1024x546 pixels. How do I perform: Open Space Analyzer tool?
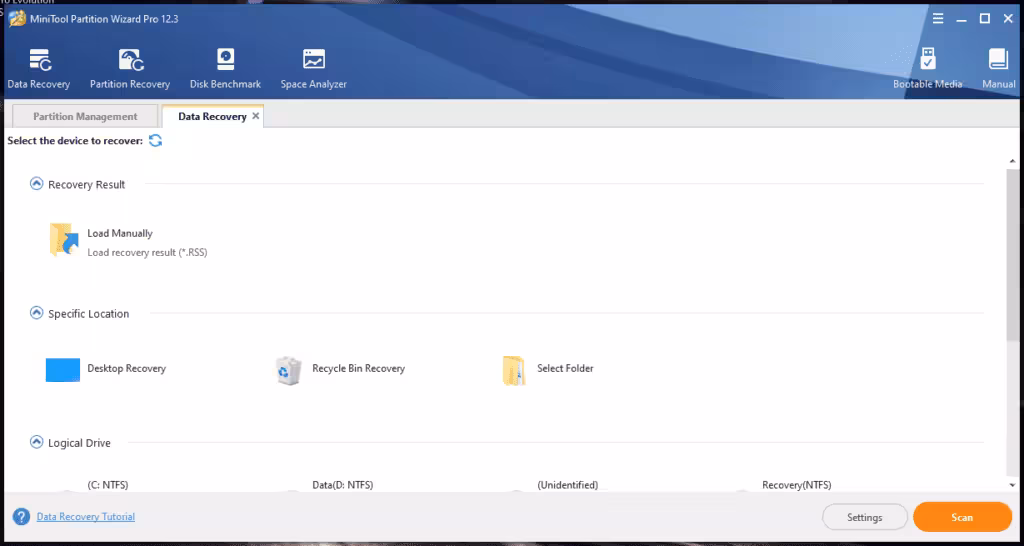(313, 69)
